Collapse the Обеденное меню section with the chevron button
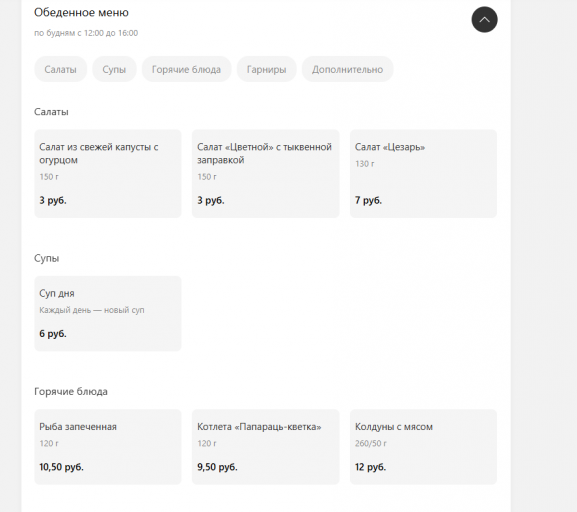This screenshot has width=577, height=512. 484,20
